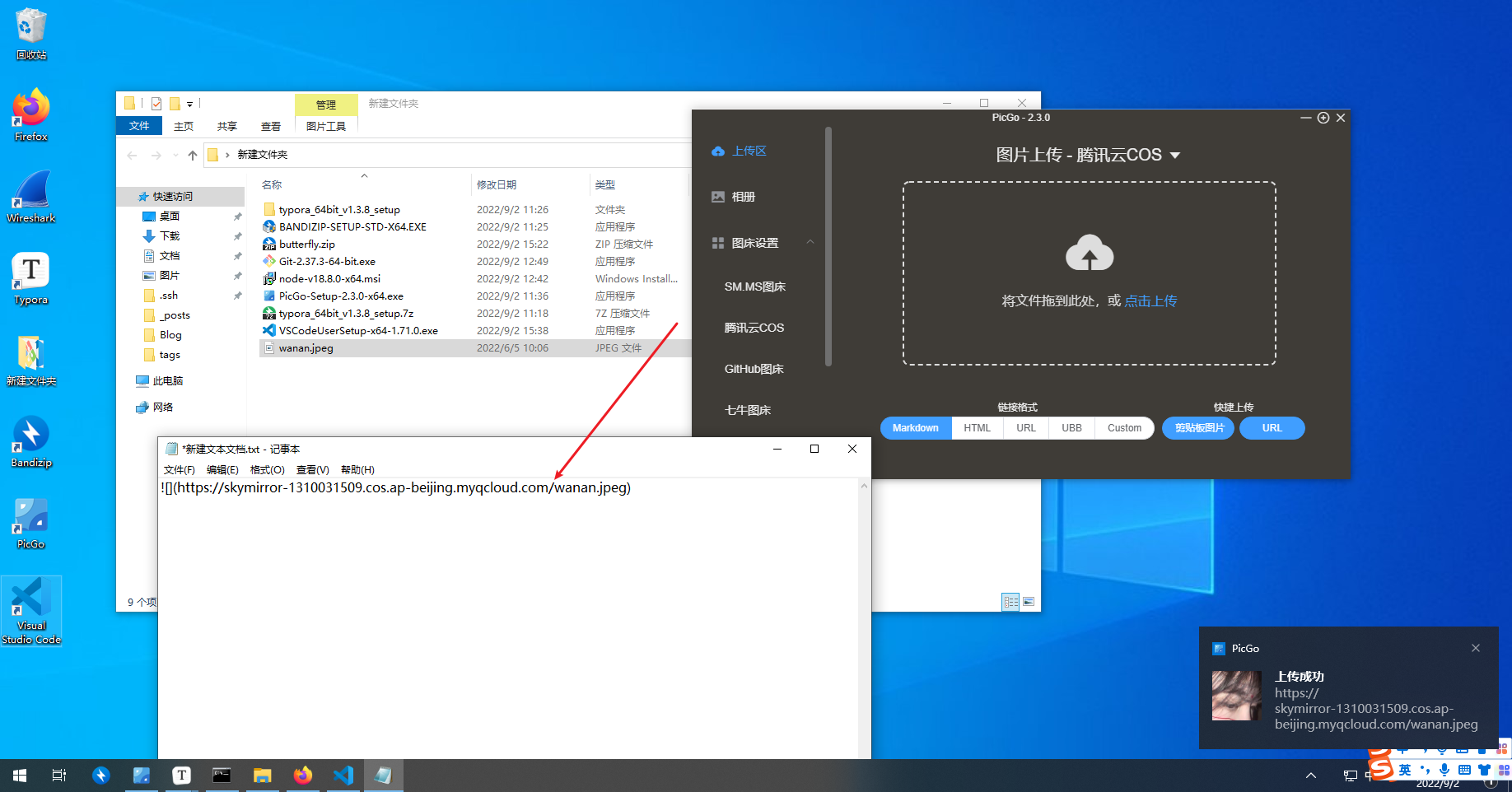Screen dimensions: 1512x792
Task: Choose the UBB link format
Action: (1072, 428)
